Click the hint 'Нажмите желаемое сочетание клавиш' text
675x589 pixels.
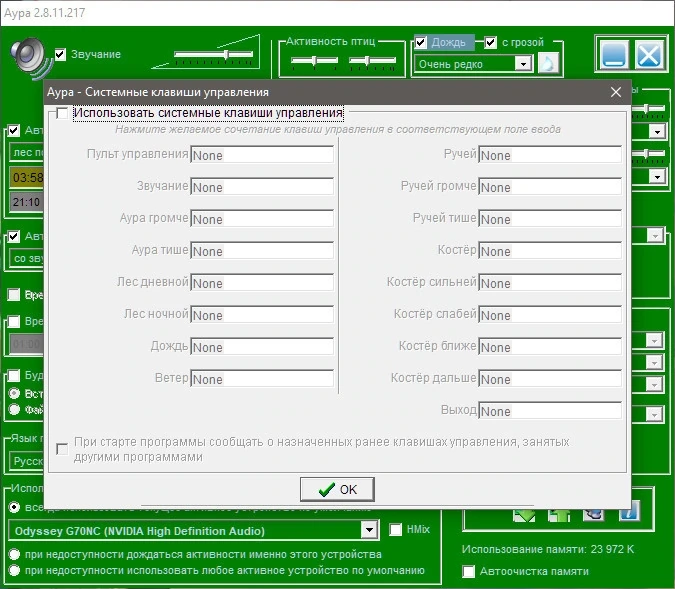coord(338,129)
